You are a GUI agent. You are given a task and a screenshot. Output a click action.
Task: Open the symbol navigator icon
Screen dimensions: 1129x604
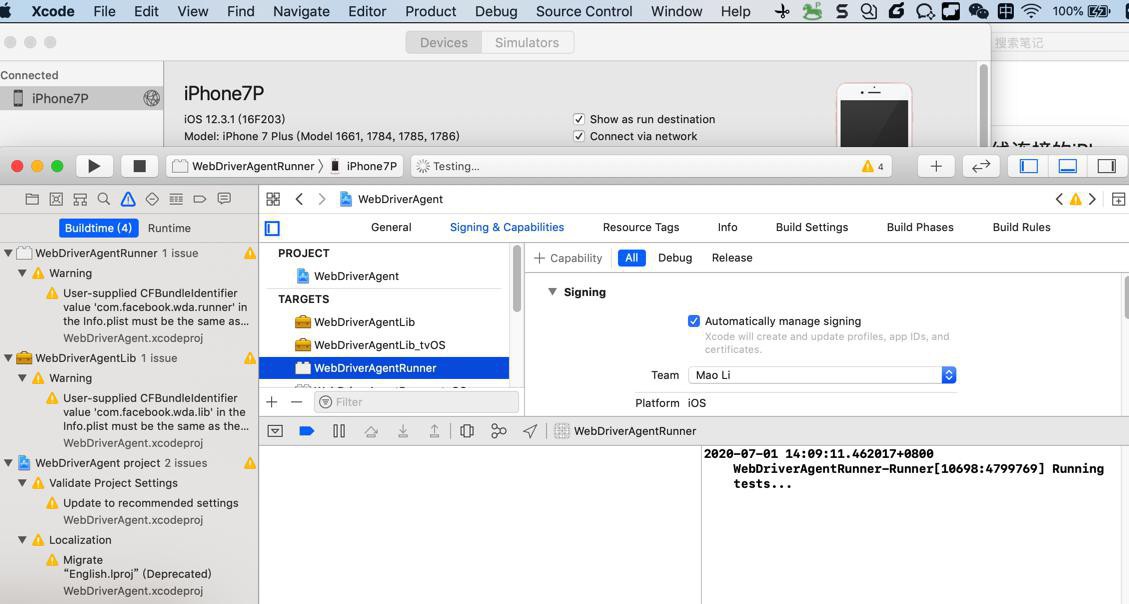80,199
